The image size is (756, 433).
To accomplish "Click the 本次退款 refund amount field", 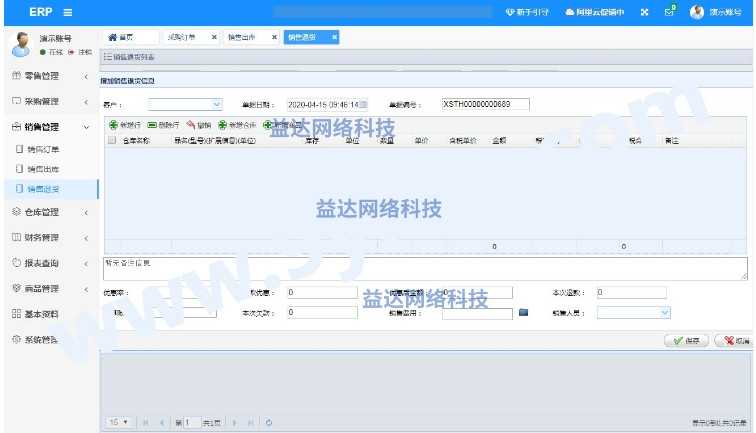I will 632,292.
